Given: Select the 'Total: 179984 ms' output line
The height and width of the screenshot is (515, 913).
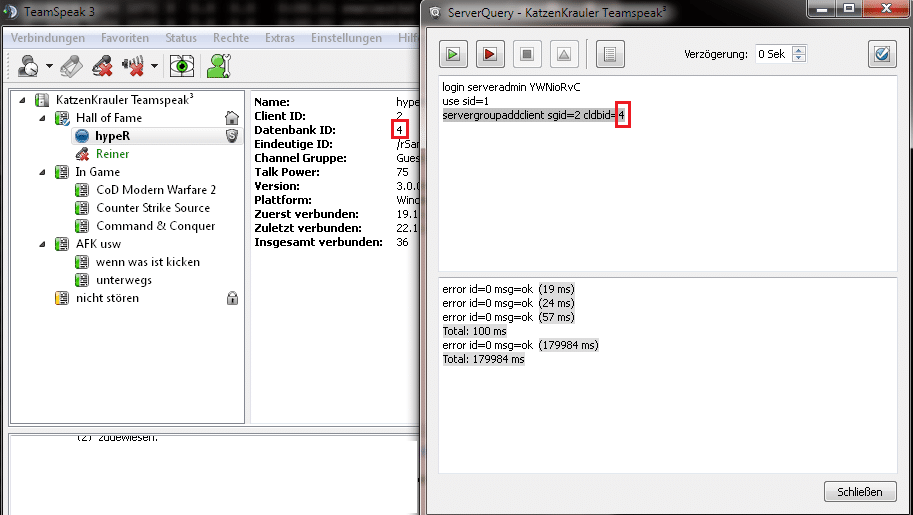Looking at the screenshot, I should (x=483, y=359).
